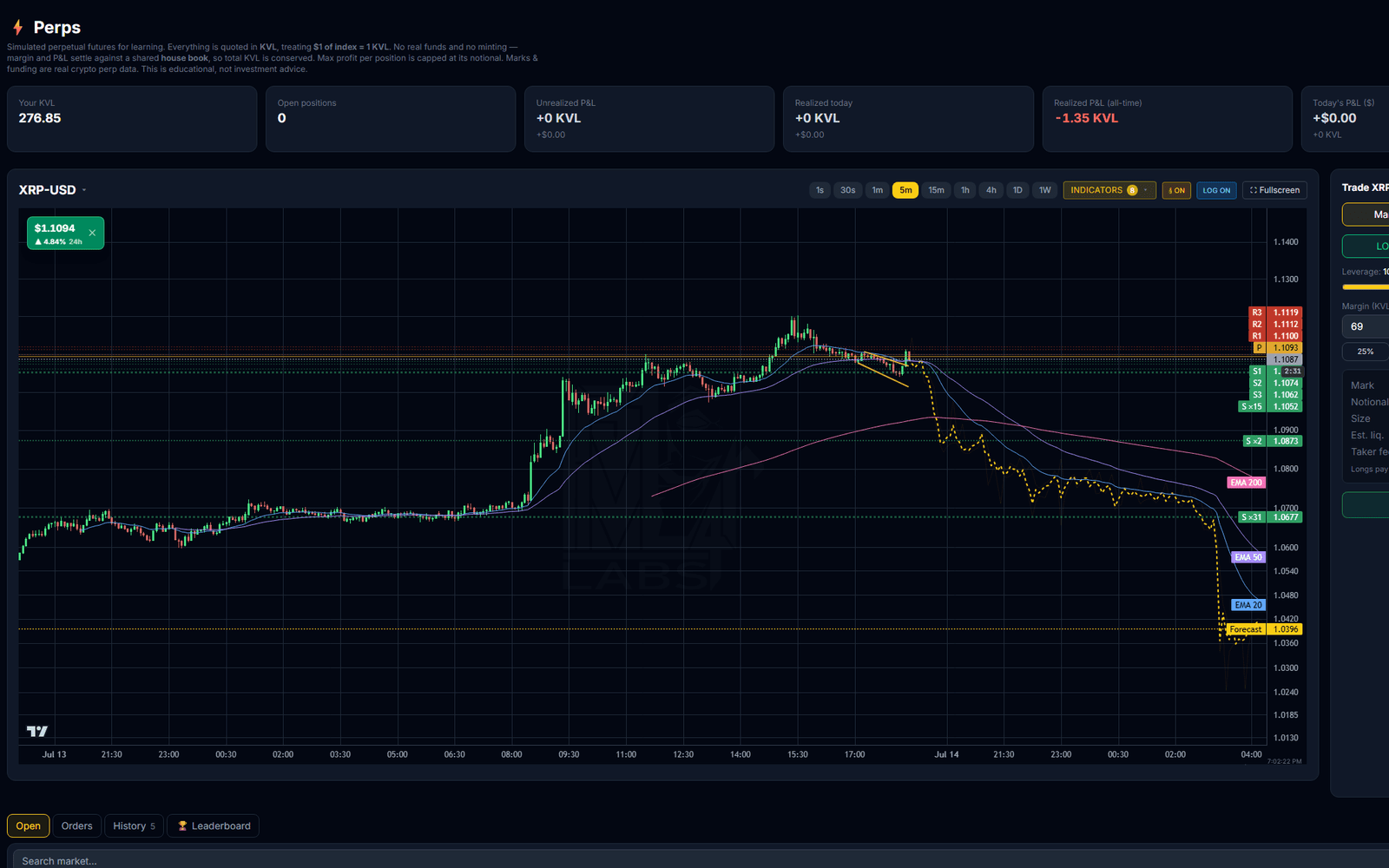Viewport: 1389px width, 868px height.
Task: Click the Jul 14 date on time axis
Action: pos(946,754)
